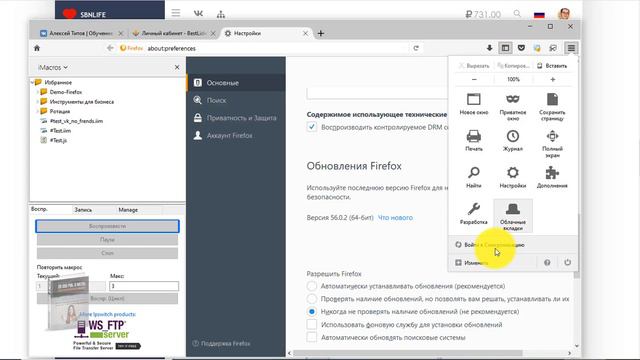This screenshot has height=360, width=640.
Task: Click the VK icon in background page
Action: 198,13
